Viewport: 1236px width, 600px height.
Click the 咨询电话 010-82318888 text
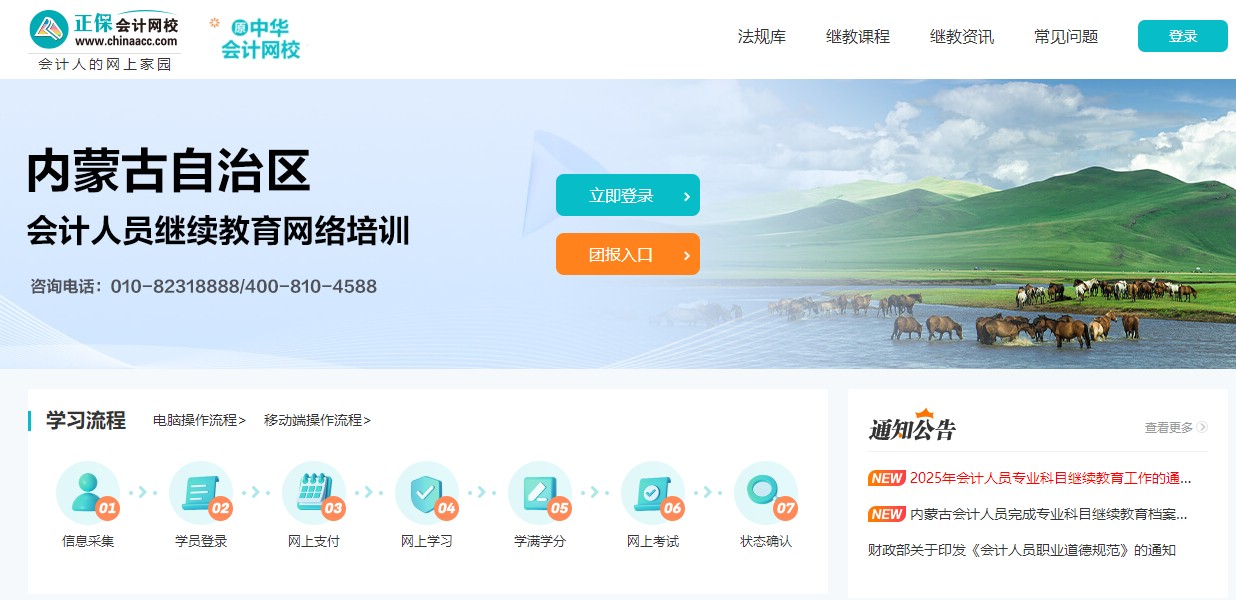pos(204,287)
